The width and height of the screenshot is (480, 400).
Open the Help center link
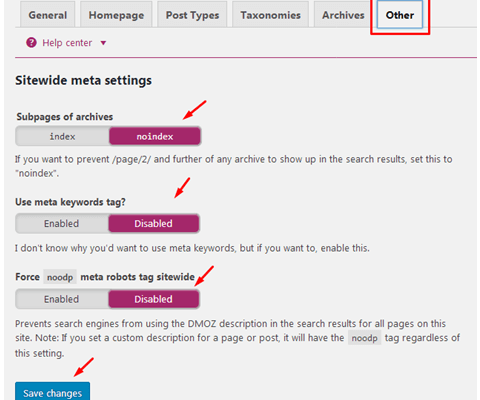coord(67,43)
